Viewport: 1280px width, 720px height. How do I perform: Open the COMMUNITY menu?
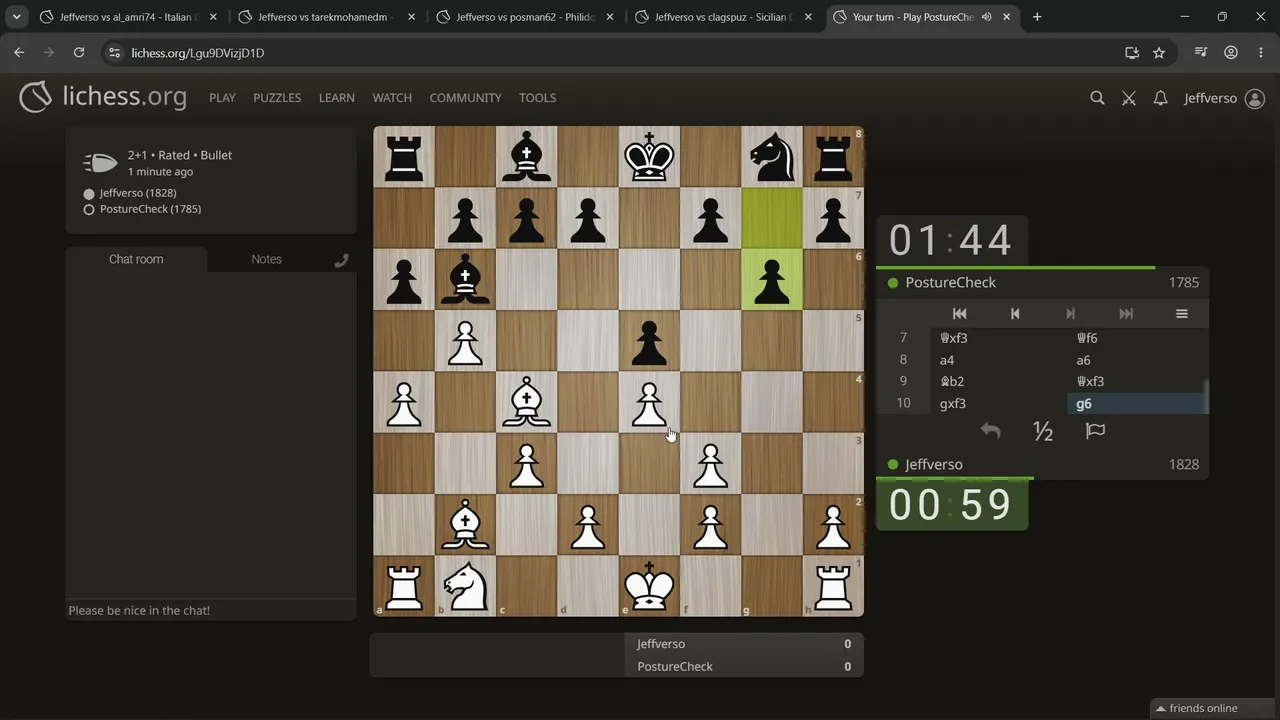click(x=465, y=98)
